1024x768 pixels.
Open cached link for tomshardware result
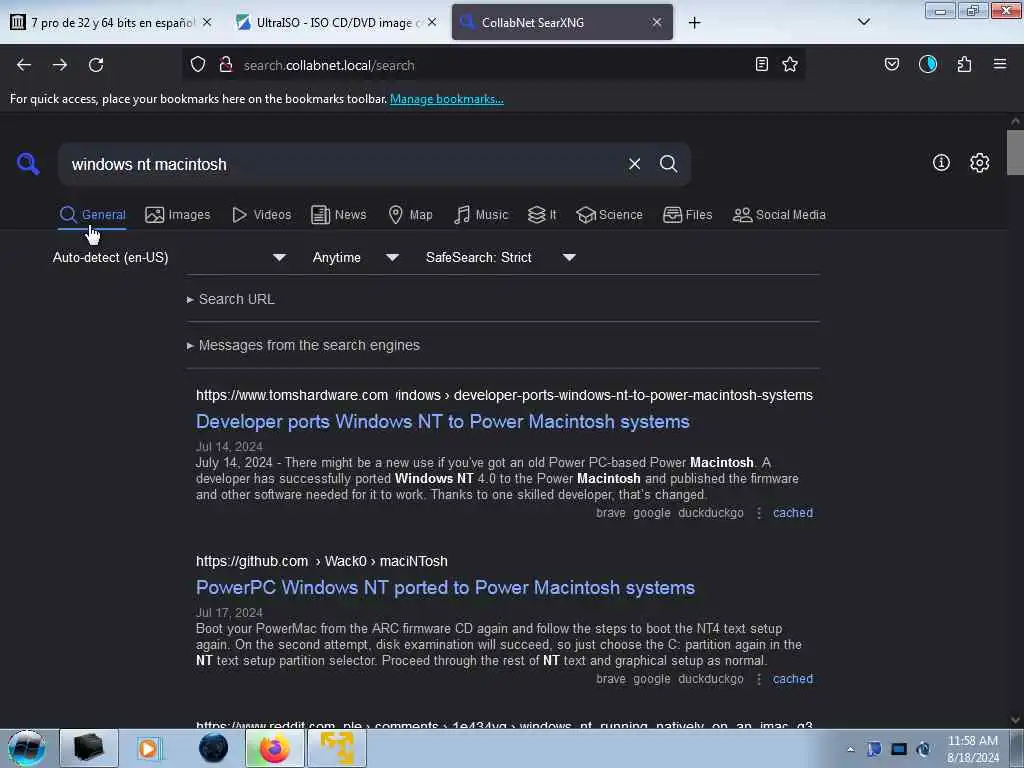pyautogui.click(x=793, y=513)
